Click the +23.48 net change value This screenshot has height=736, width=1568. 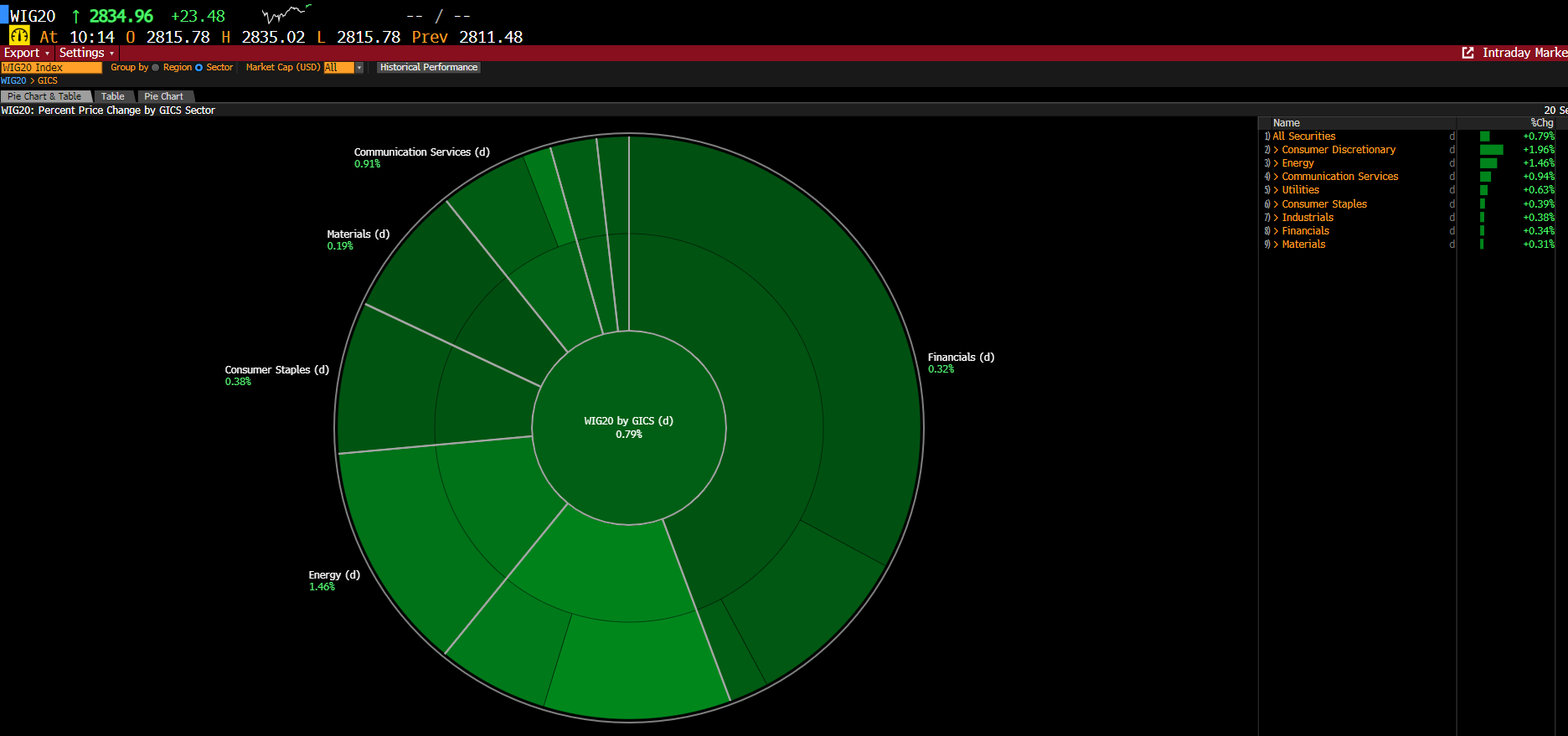click(x=199, y=16)
